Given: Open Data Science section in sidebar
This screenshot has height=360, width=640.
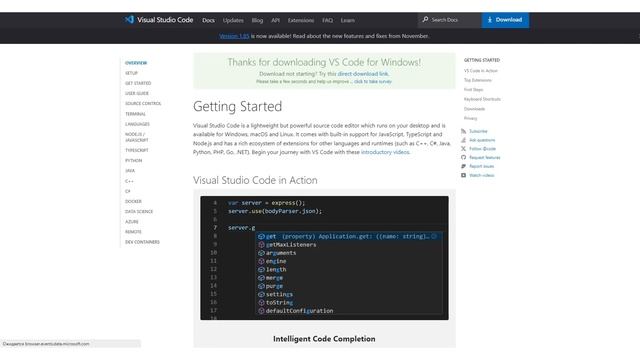Looking at the screenshot, I should click(139, 212).
